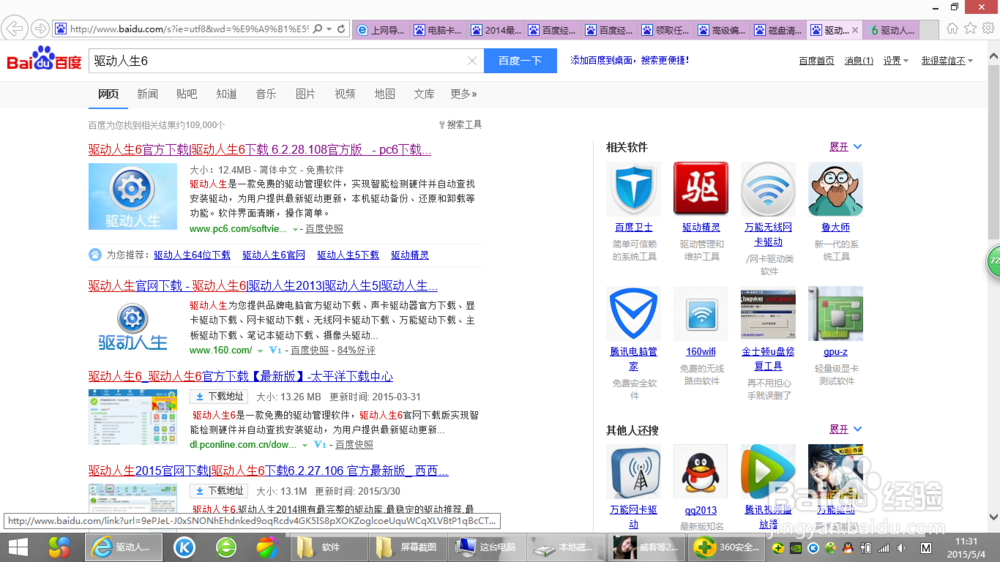Open the Windows Start button

pos(18,547)
